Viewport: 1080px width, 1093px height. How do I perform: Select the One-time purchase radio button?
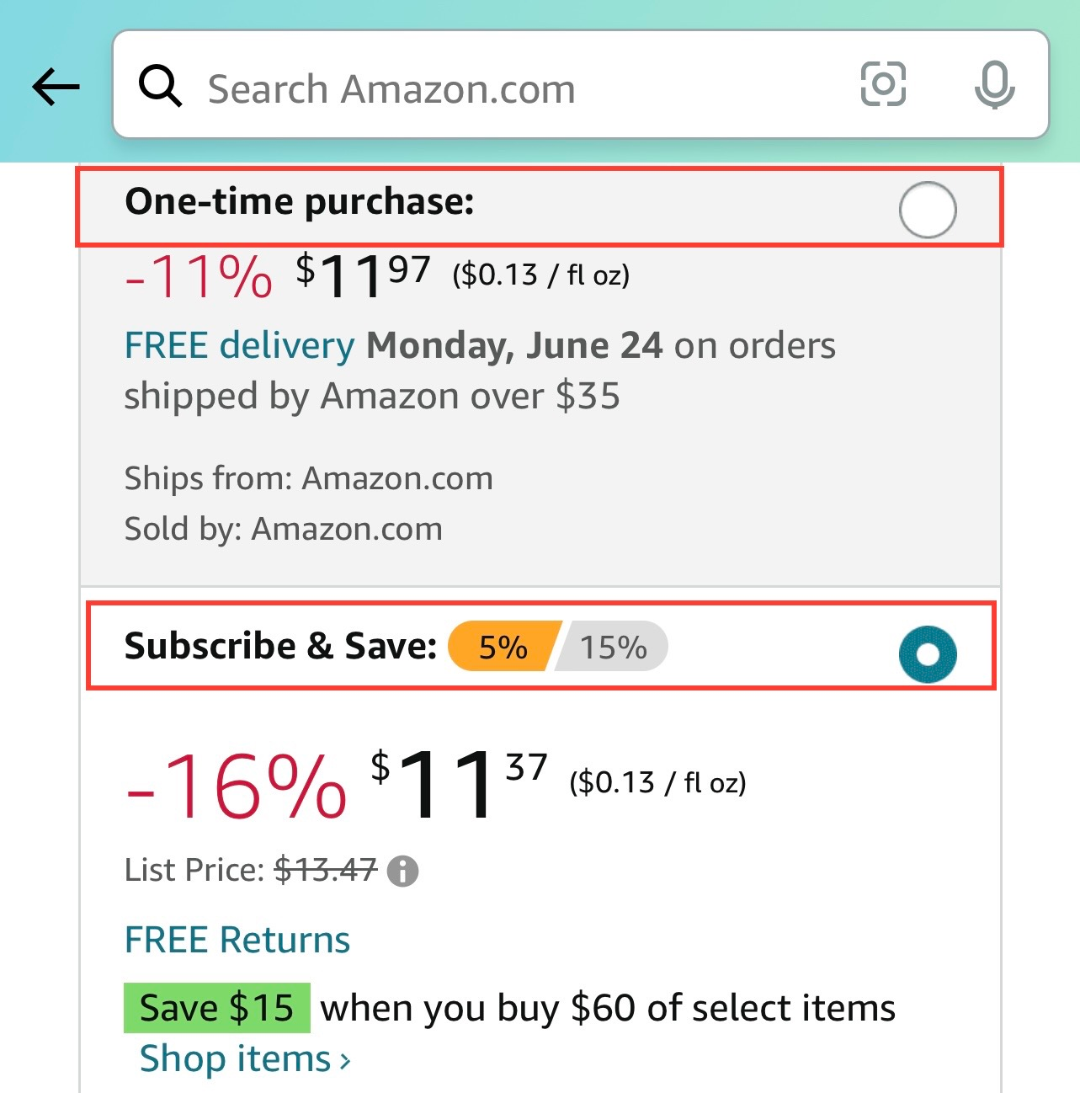pyautogui.click(x=927, y=211)
